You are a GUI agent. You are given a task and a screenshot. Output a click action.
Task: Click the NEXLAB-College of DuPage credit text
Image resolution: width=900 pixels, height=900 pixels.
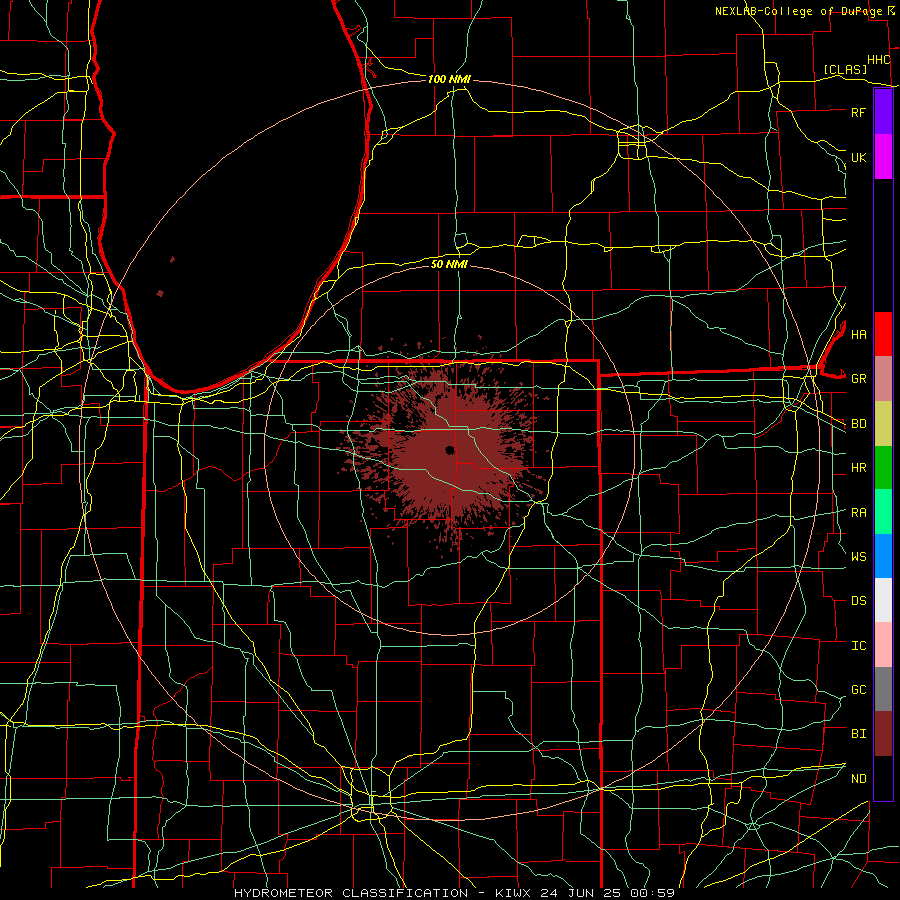pos(800,11)
